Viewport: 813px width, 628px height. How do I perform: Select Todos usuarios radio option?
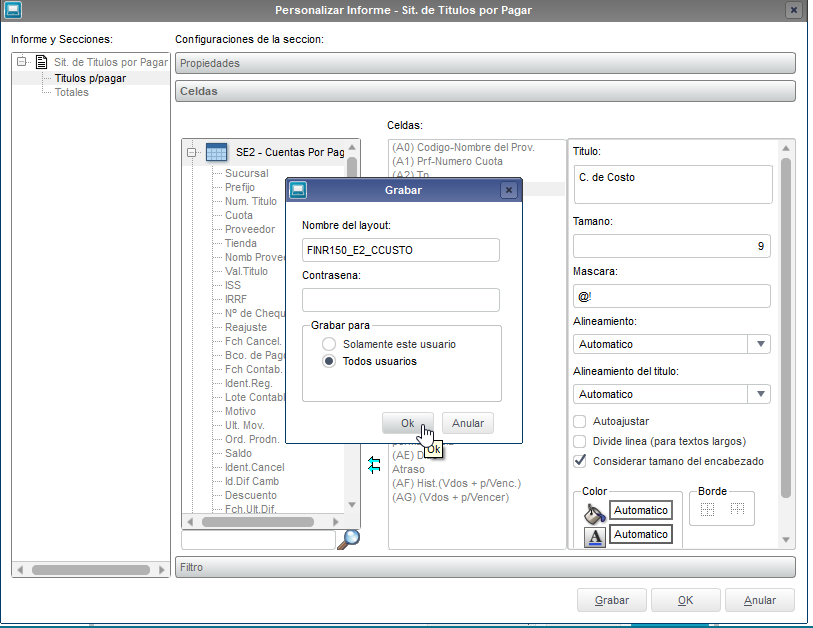point(329,361)
